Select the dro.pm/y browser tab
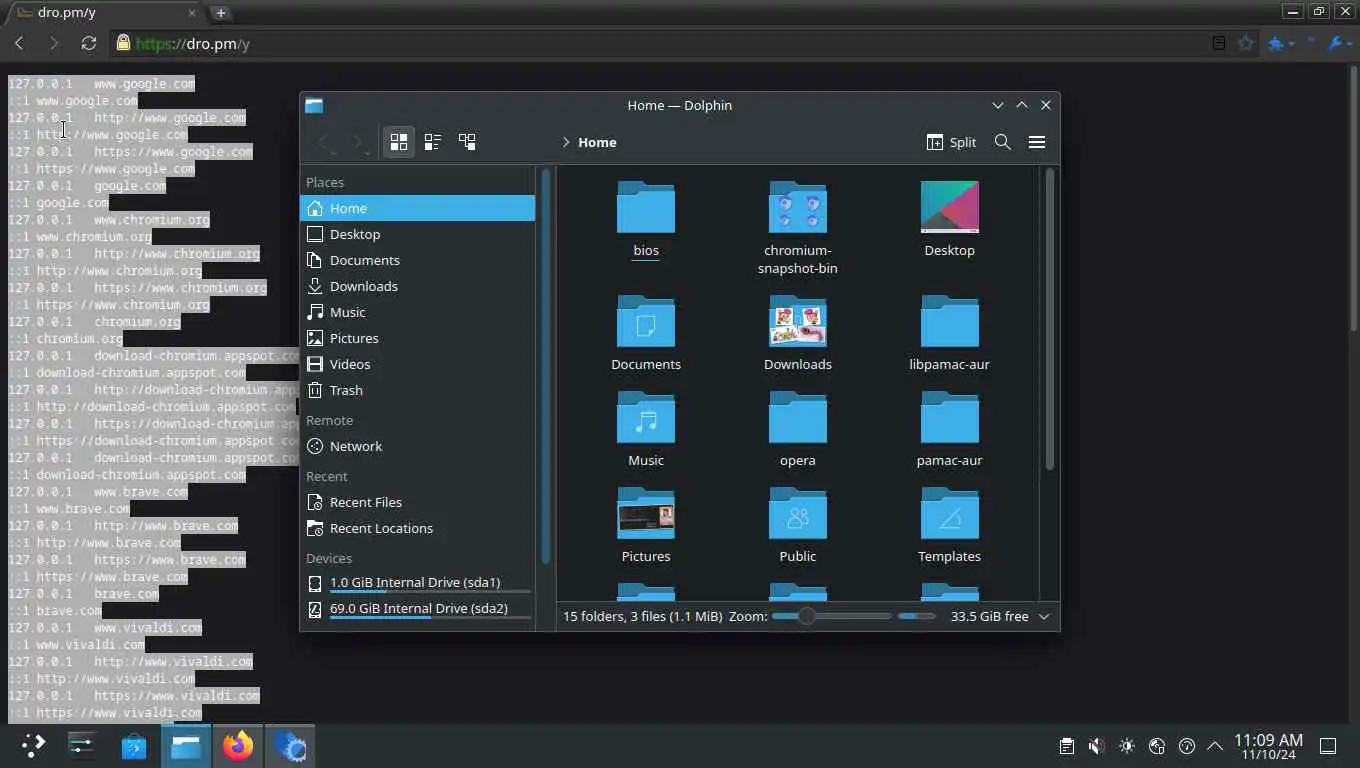1360x768 pixels. pyautogui.click(x=104, y=12)
